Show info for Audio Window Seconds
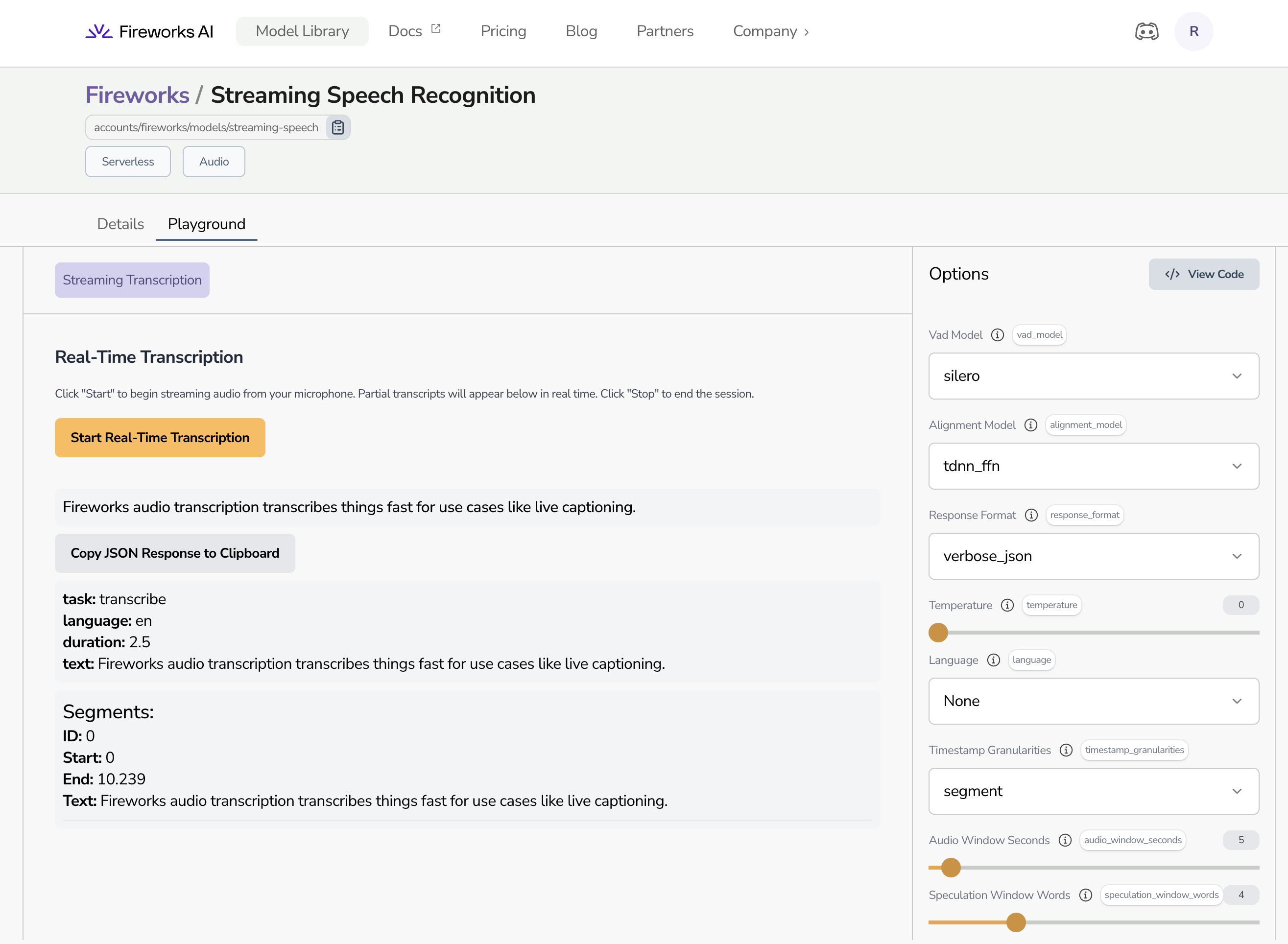This screenshot has width=1288, height=944. coord(1065,840)
